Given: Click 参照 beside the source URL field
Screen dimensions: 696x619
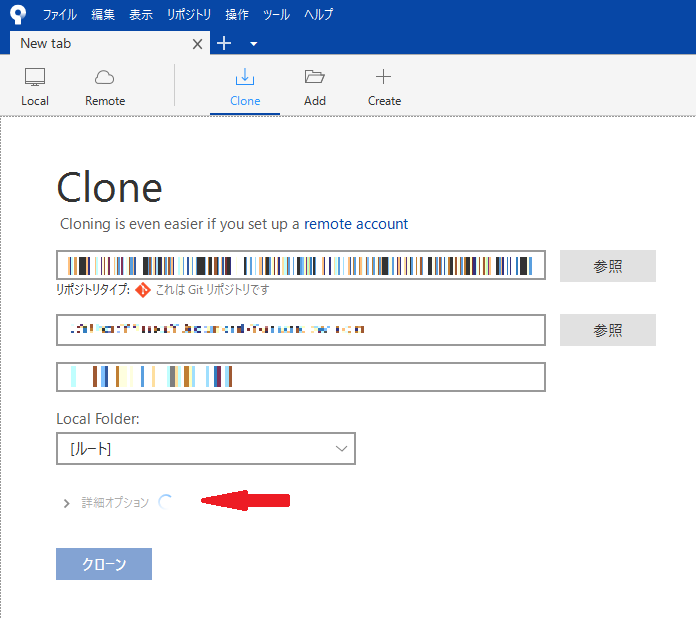Looking at the screenshot, I should (608, 266).
